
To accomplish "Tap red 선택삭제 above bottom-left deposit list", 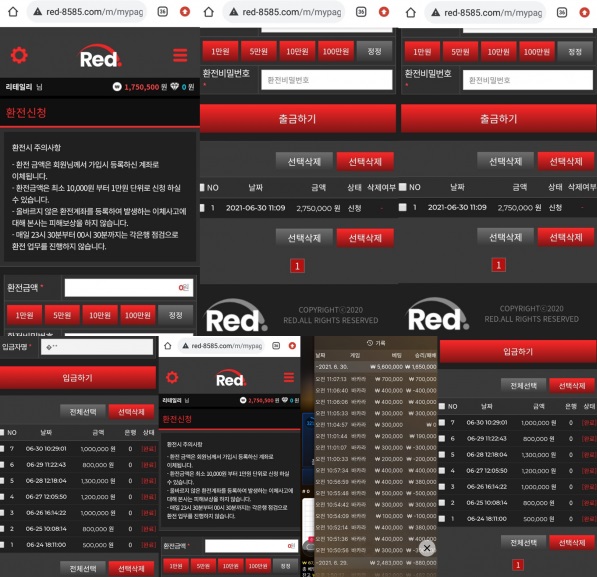I will 131,412.
